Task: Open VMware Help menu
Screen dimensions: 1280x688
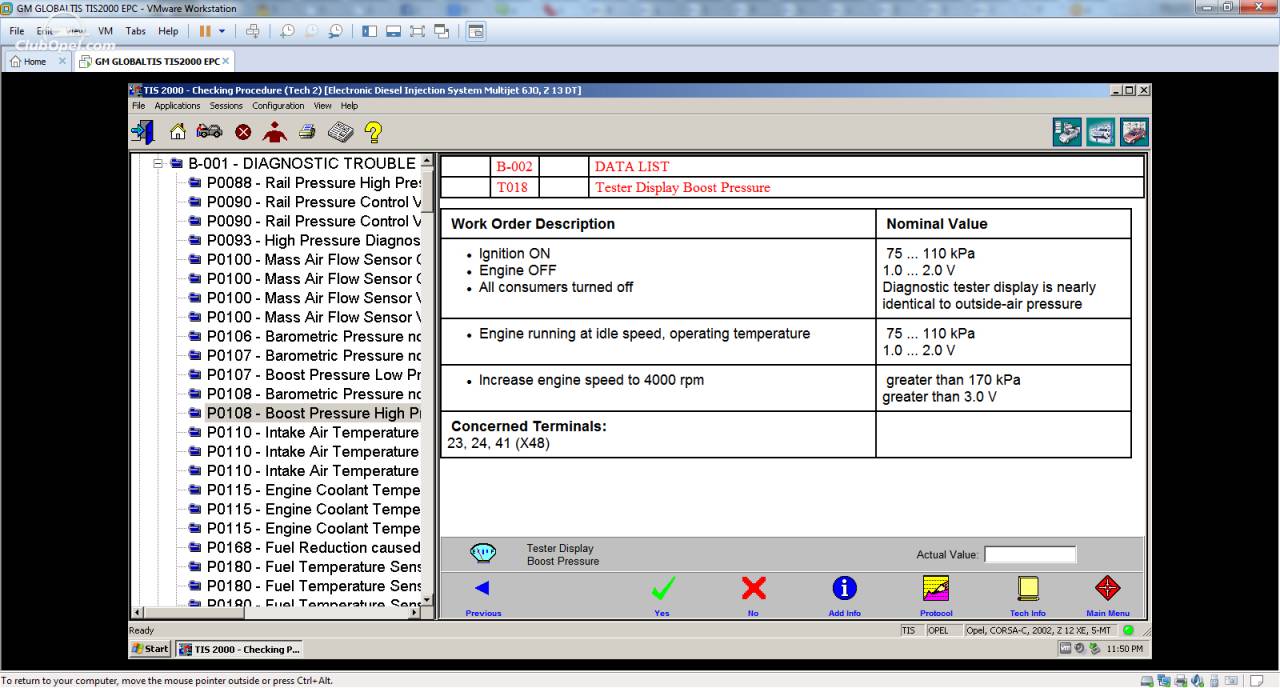Action: pyautogui.click(x=168, y=31)
